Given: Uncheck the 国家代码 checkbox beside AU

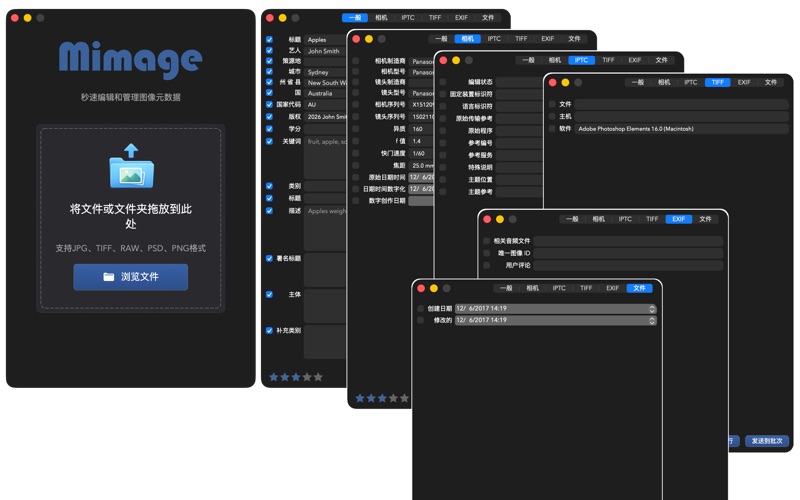Looking at the screenshot, I should pos(269,104).
